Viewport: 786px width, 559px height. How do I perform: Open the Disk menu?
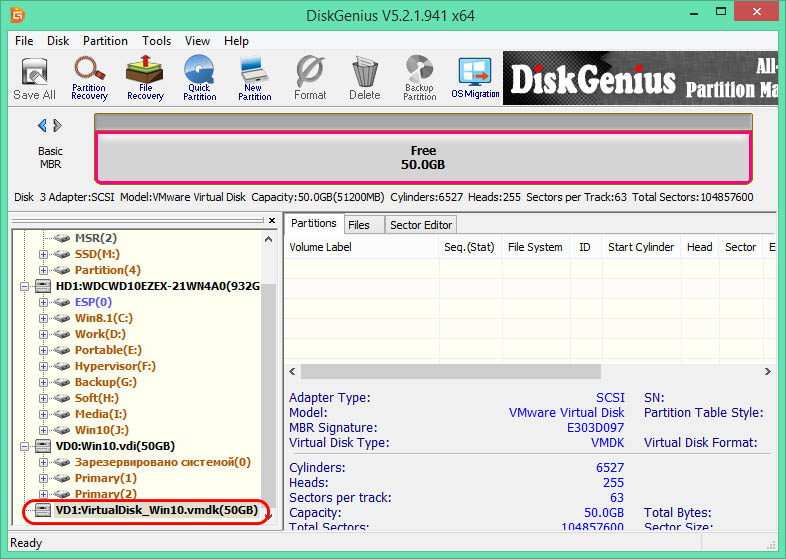click(58, 41)
